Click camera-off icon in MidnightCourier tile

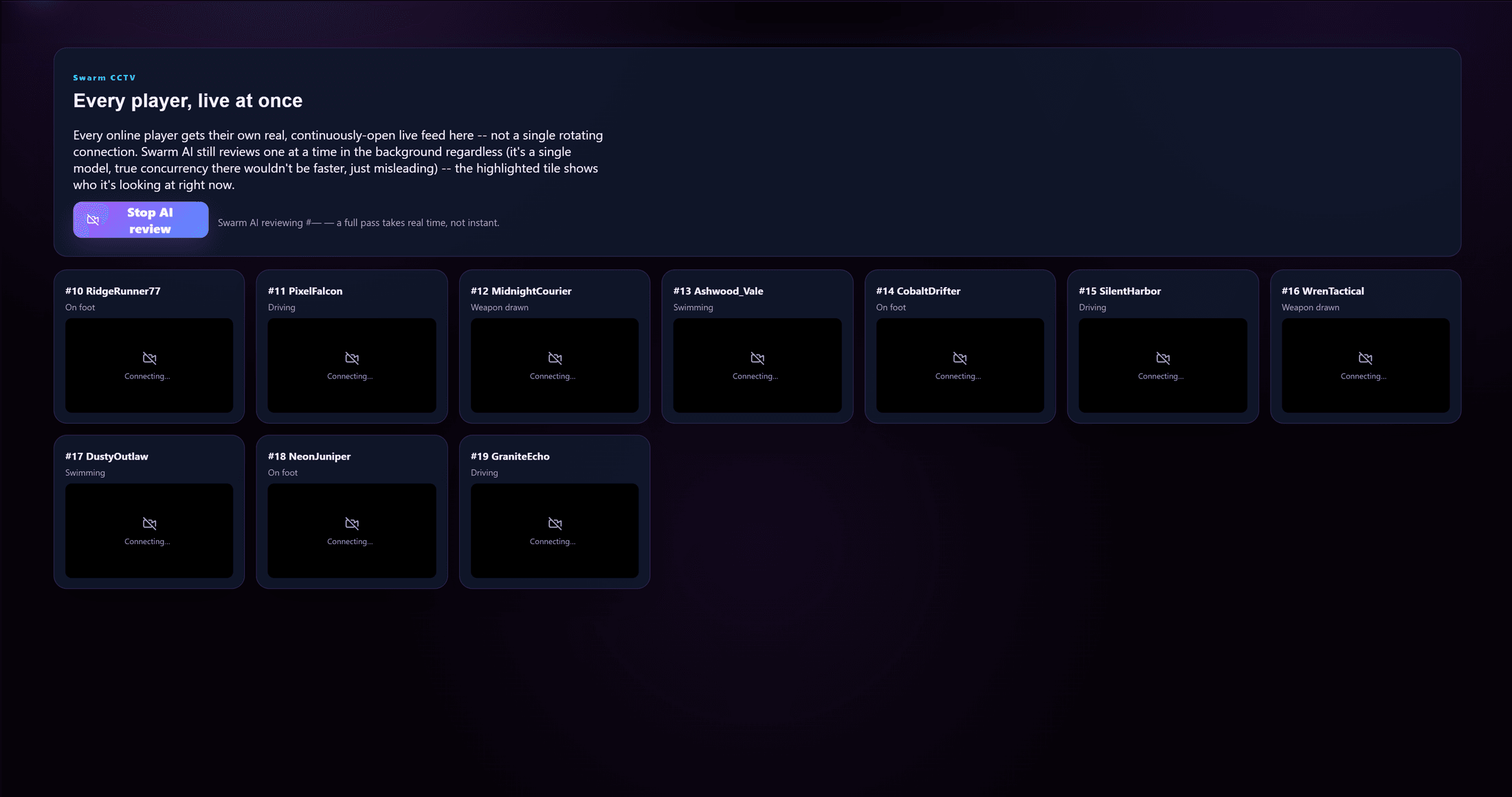point(555,358)
